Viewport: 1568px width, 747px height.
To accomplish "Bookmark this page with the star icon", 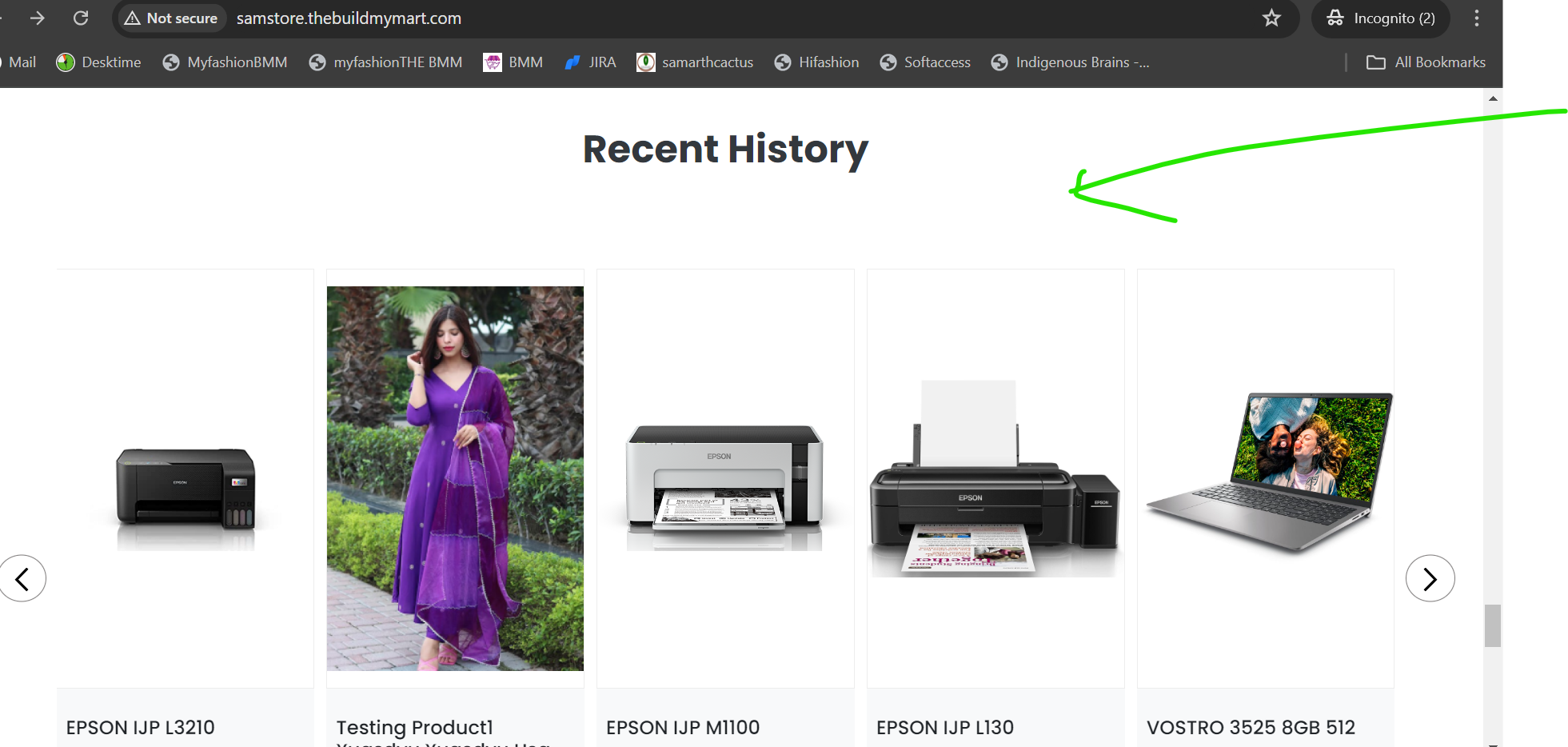I will click(1271, 18).
